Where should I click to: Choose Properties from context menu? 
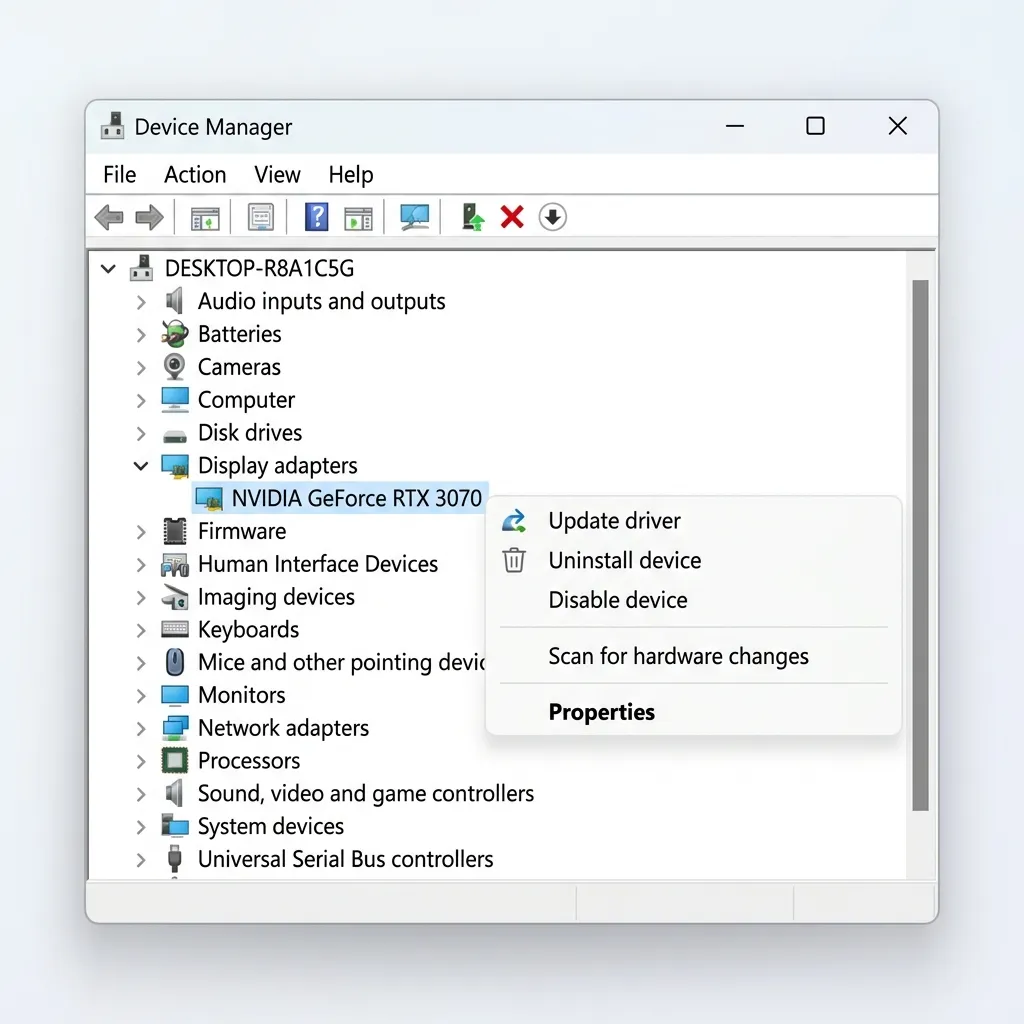coord(694,712)
